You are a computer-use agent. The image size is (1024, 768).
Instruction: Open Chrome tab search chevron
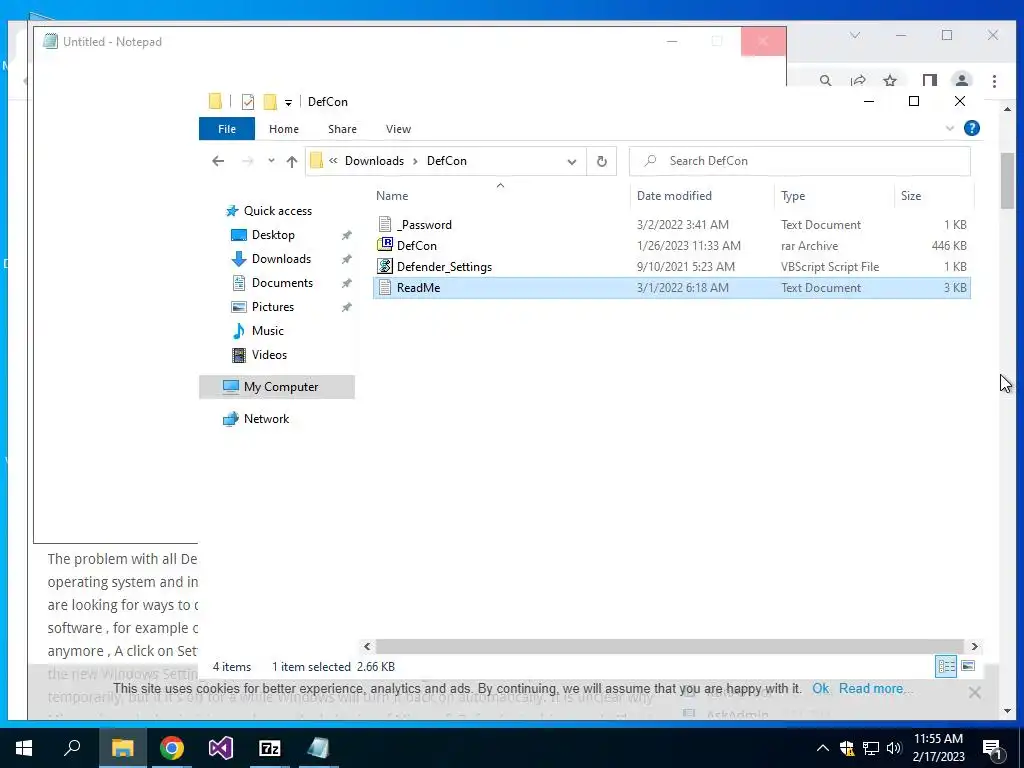tap(855, 35)
